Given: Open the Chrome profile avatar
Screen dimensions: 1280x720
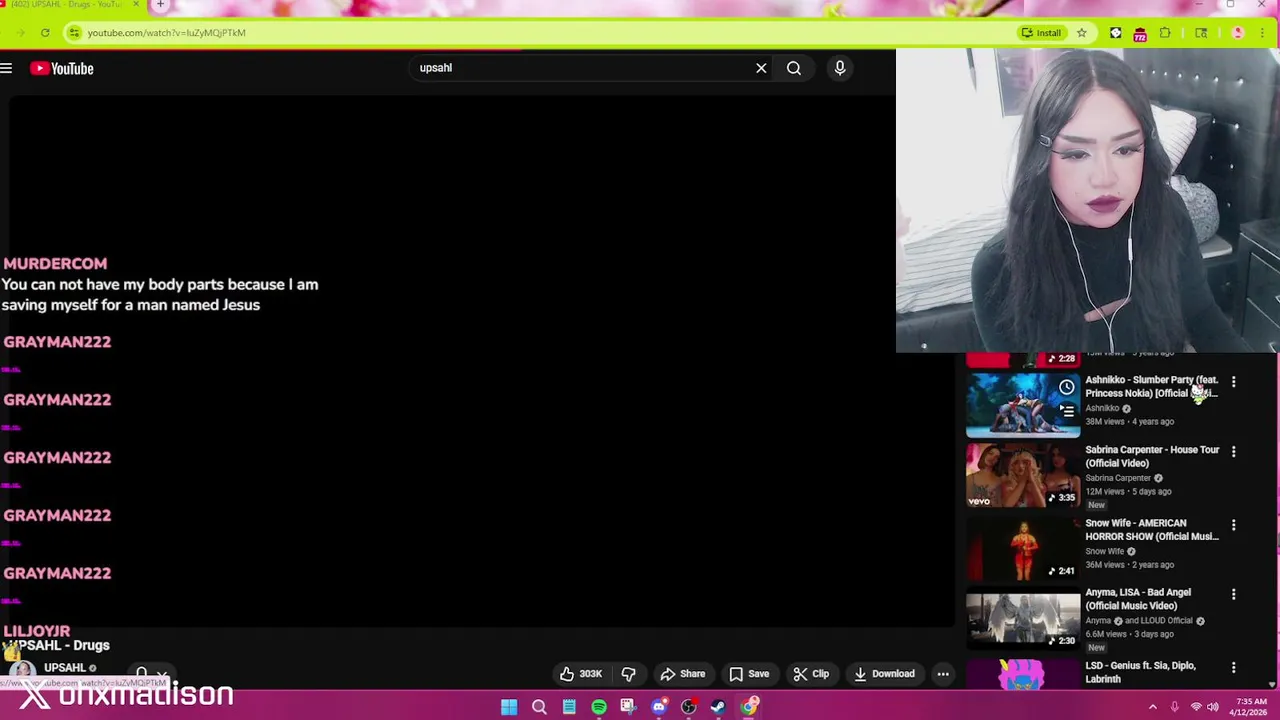Looking at the screenshot, I should pyautogui.click(x=1238, y=33).
